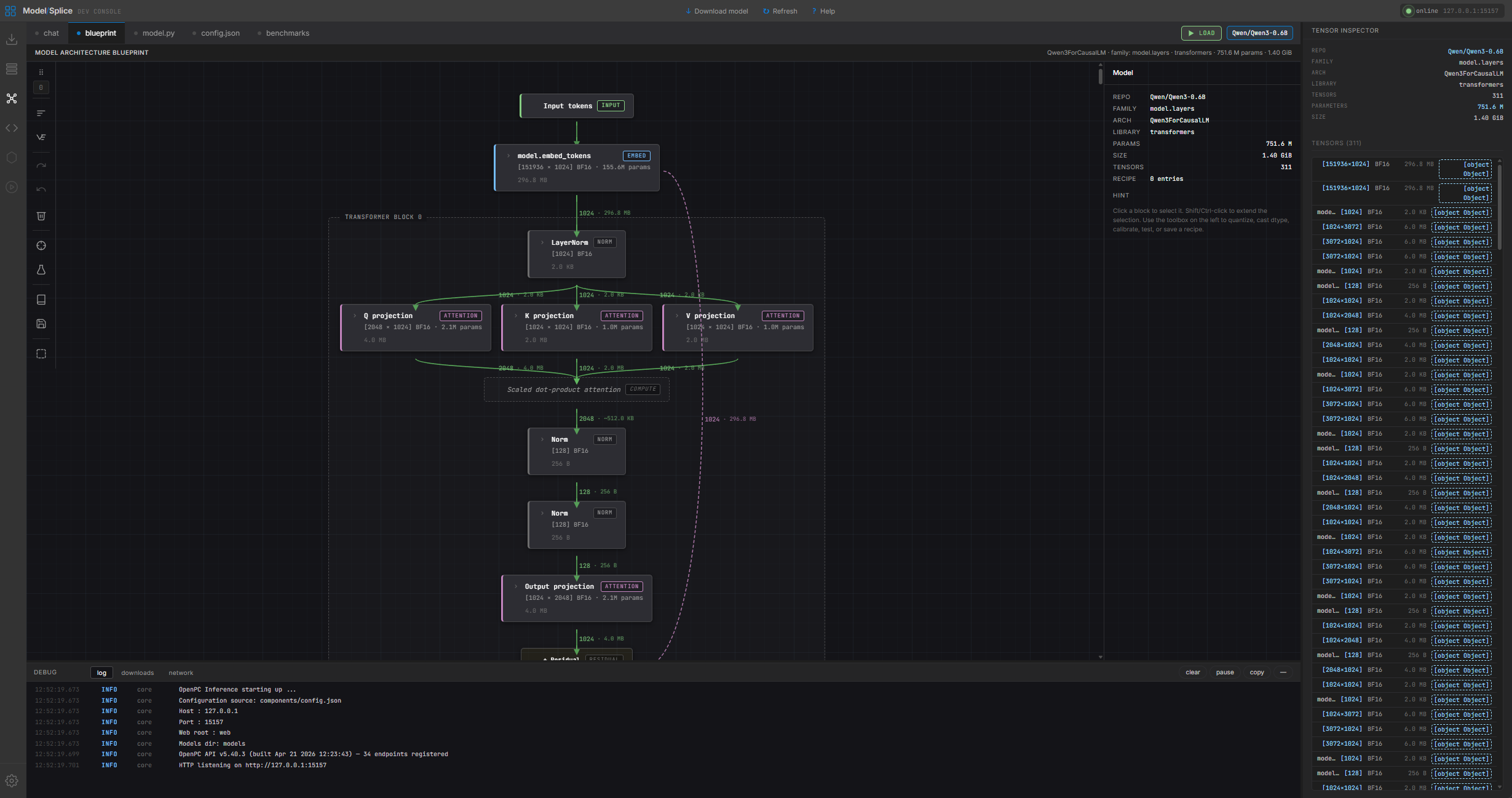
Task: Click the EMBED badge on embed_tokens
Action: [x=636, y=156]
